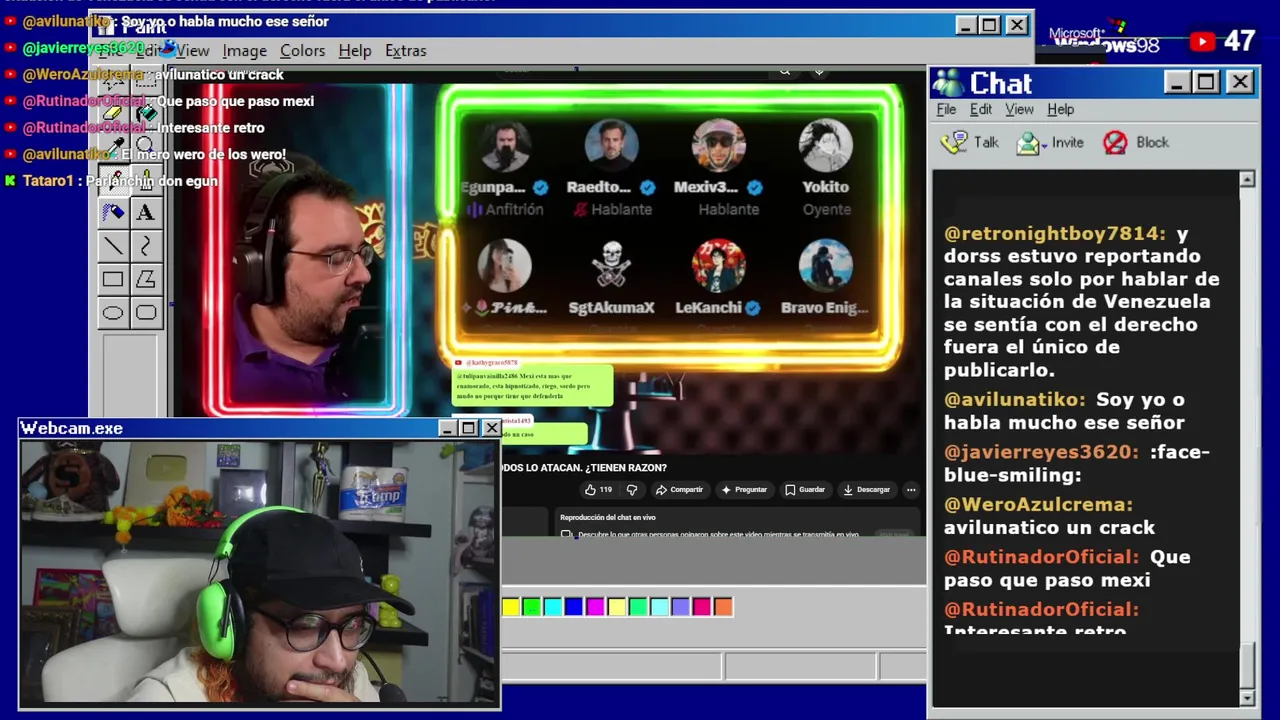
Task: Click the Chat scrollbar down arrow
Action: pos(1247,697)
